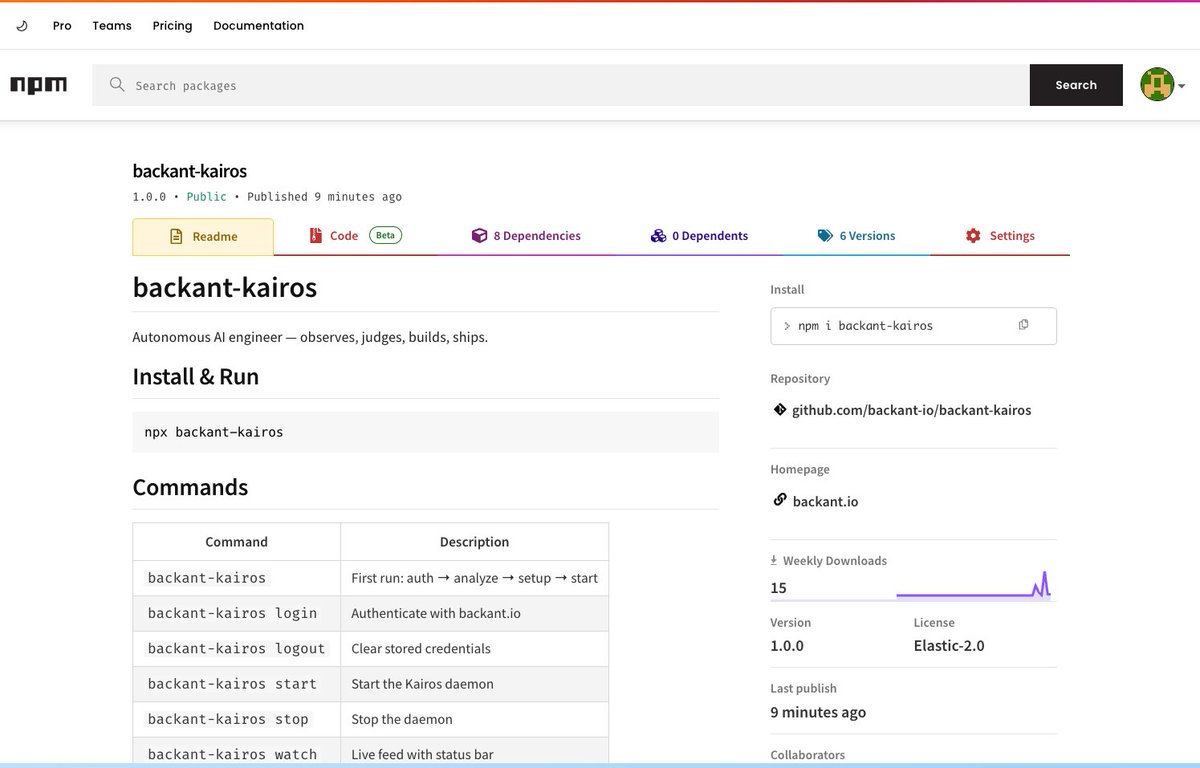
Task: Open the Readme tab
Action: (203, 237)
